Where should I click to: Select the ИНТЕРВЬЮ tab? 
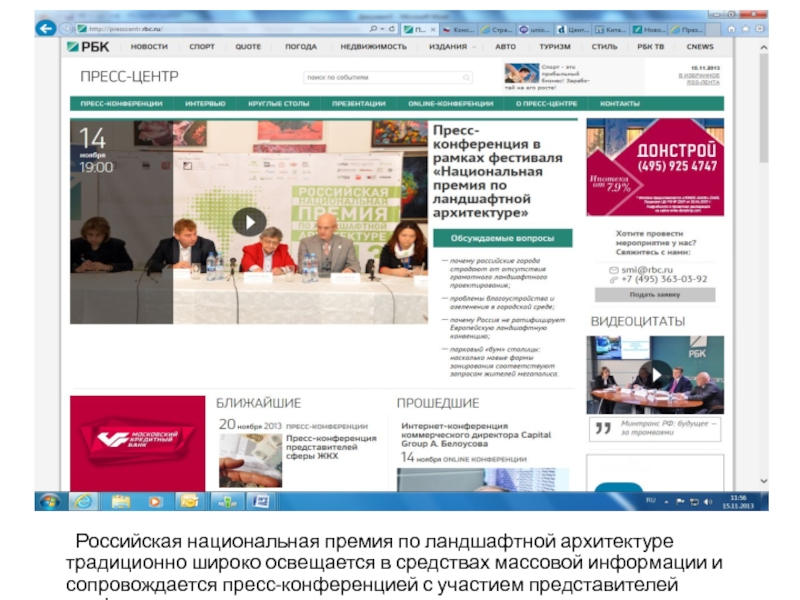(205, 104)
